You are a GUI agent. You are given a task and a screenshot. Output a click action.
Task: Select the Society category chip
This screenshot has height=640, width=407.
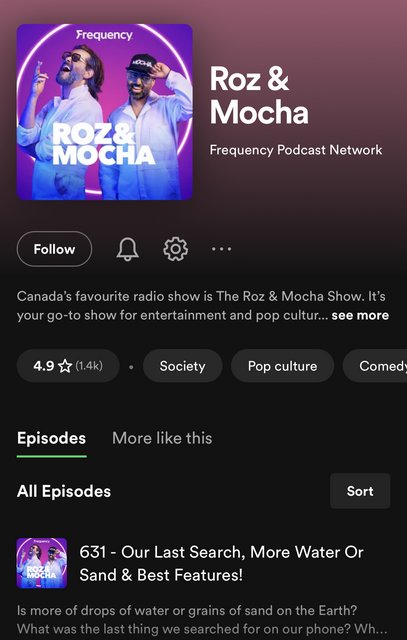(182, 366)
